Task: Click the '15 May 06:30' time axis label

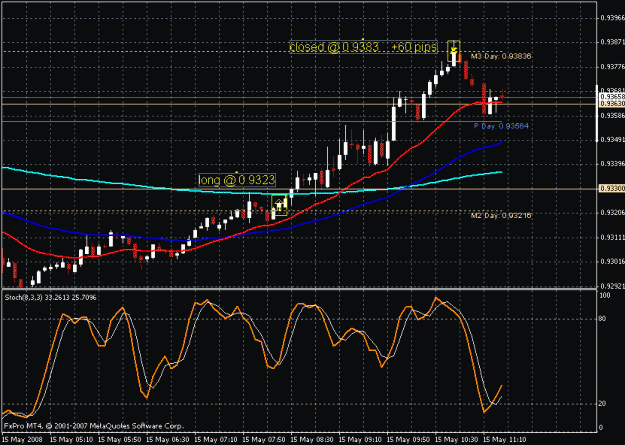Action: point(166,439)
